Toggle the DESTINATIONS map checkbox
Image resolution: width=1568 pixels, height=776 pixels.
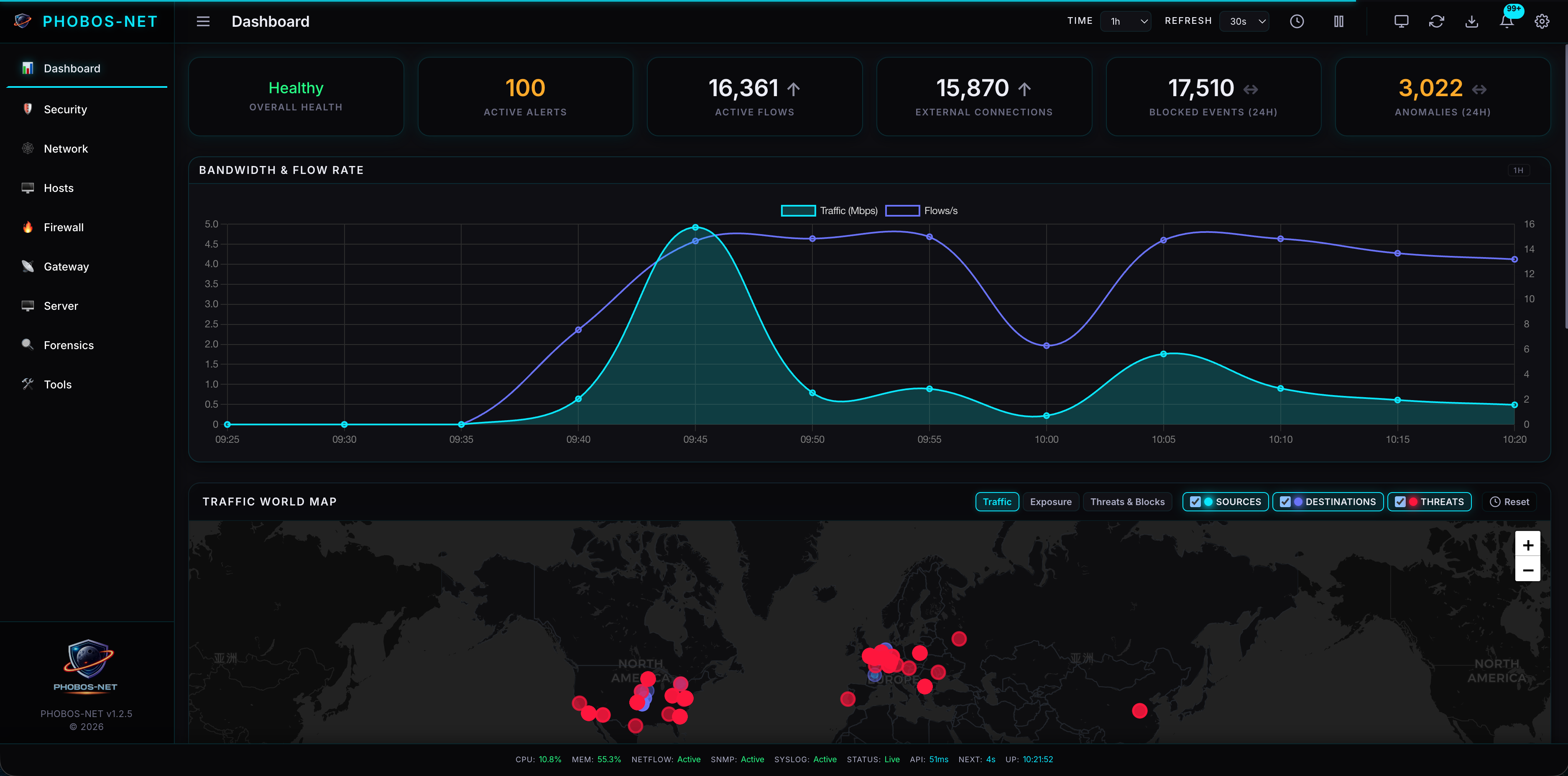point(1285,501)
